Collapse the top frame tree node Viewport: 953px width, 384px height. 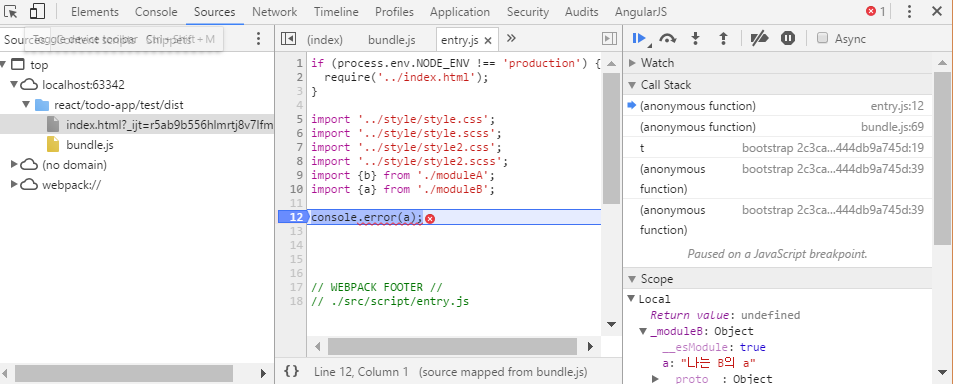pos(4,64)
